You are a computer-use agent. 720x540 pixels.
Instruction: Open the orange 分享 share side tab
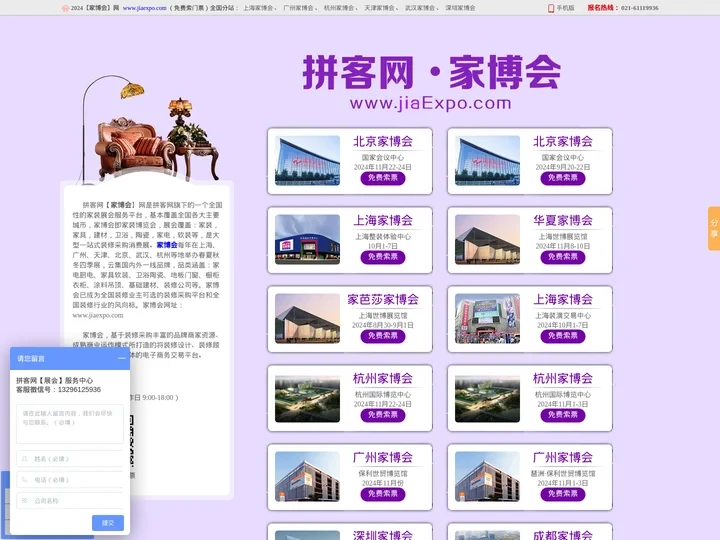[714, 228]
